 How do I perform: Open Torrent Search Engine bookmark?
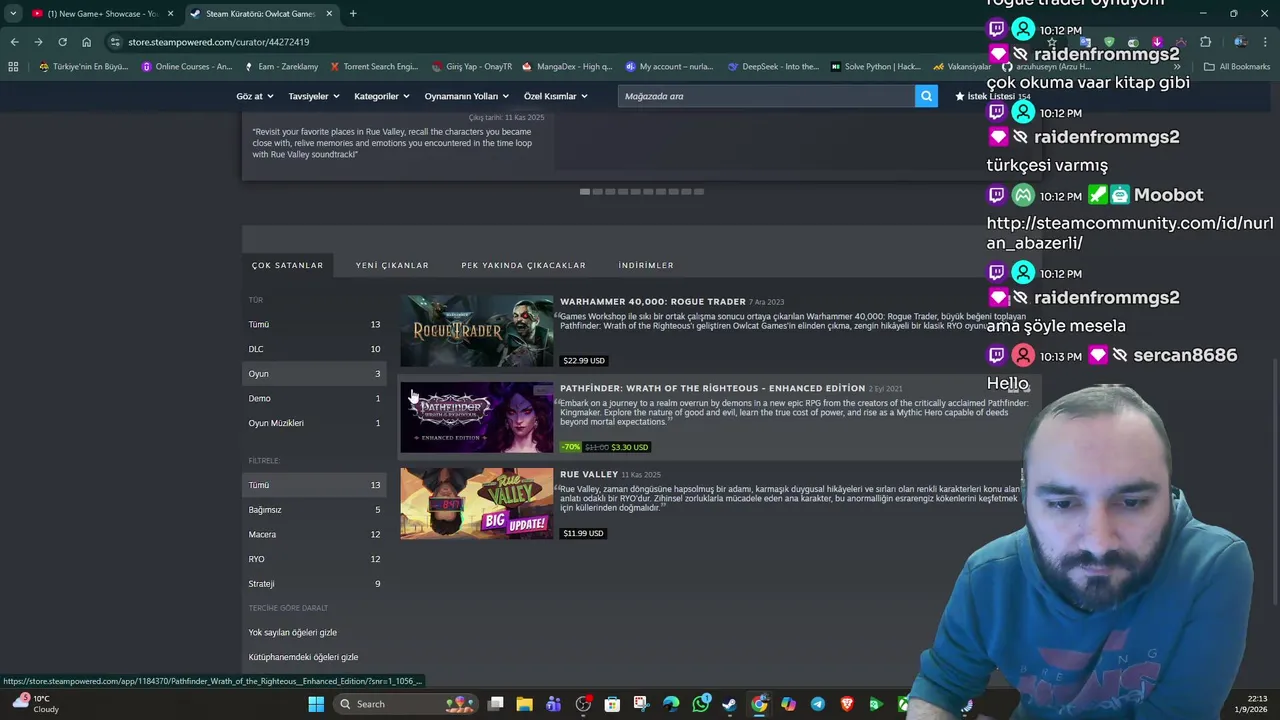(x=374, y=67)
